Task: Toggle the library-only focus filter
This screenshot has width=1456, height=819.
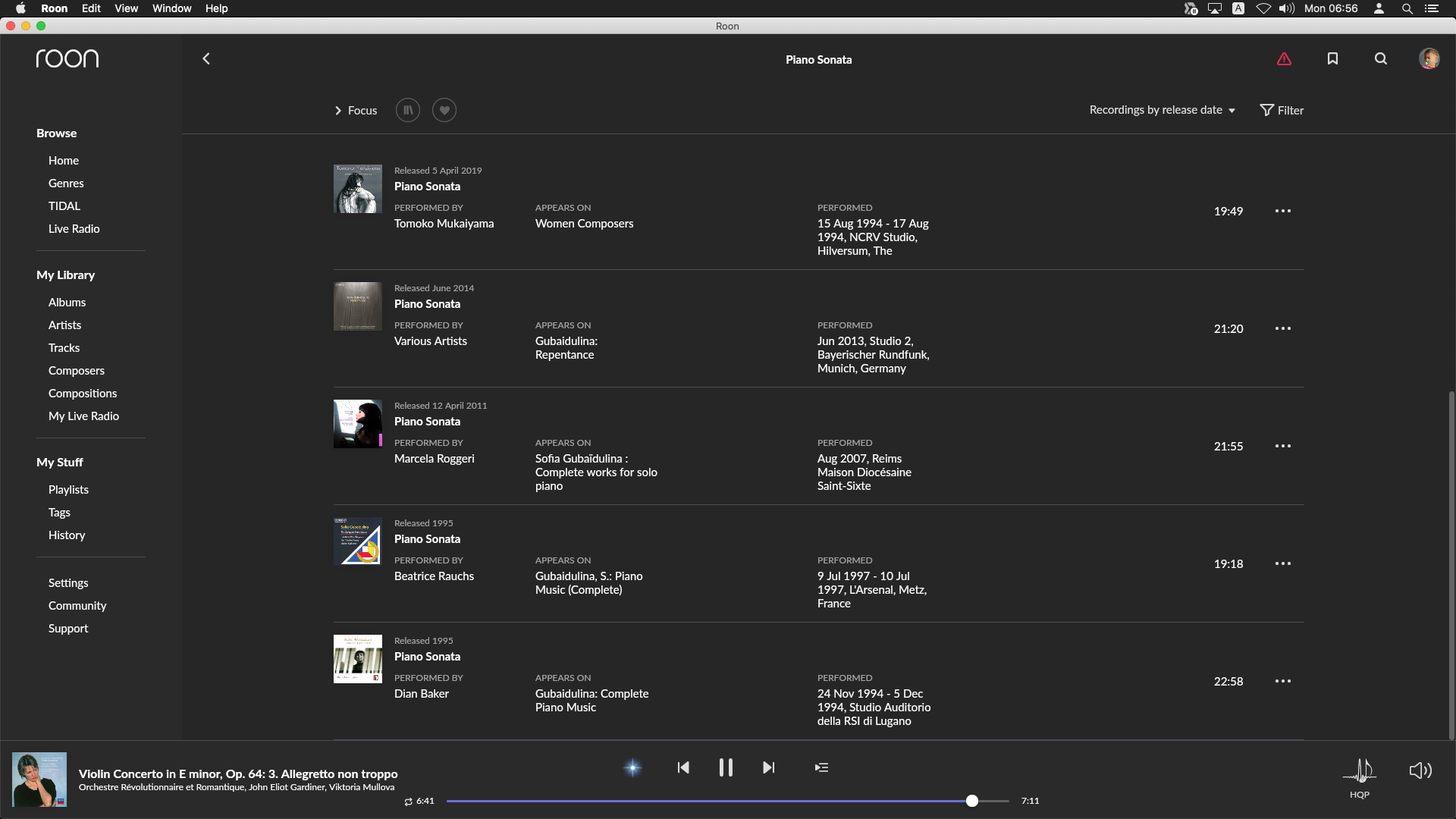Action: [408, 111]
